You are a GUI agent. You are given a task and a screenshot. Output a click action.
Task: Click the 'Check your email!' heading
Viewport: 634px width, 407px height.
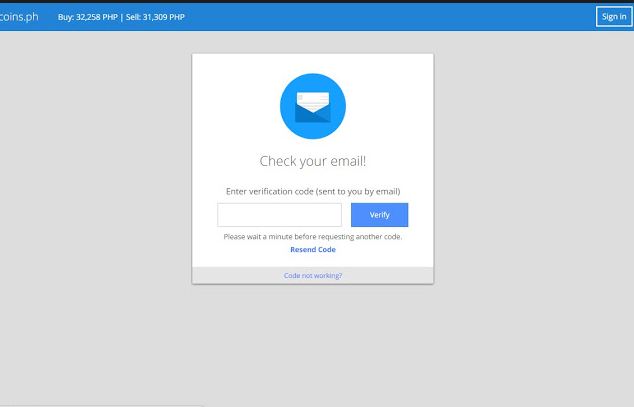click(313, 161)
